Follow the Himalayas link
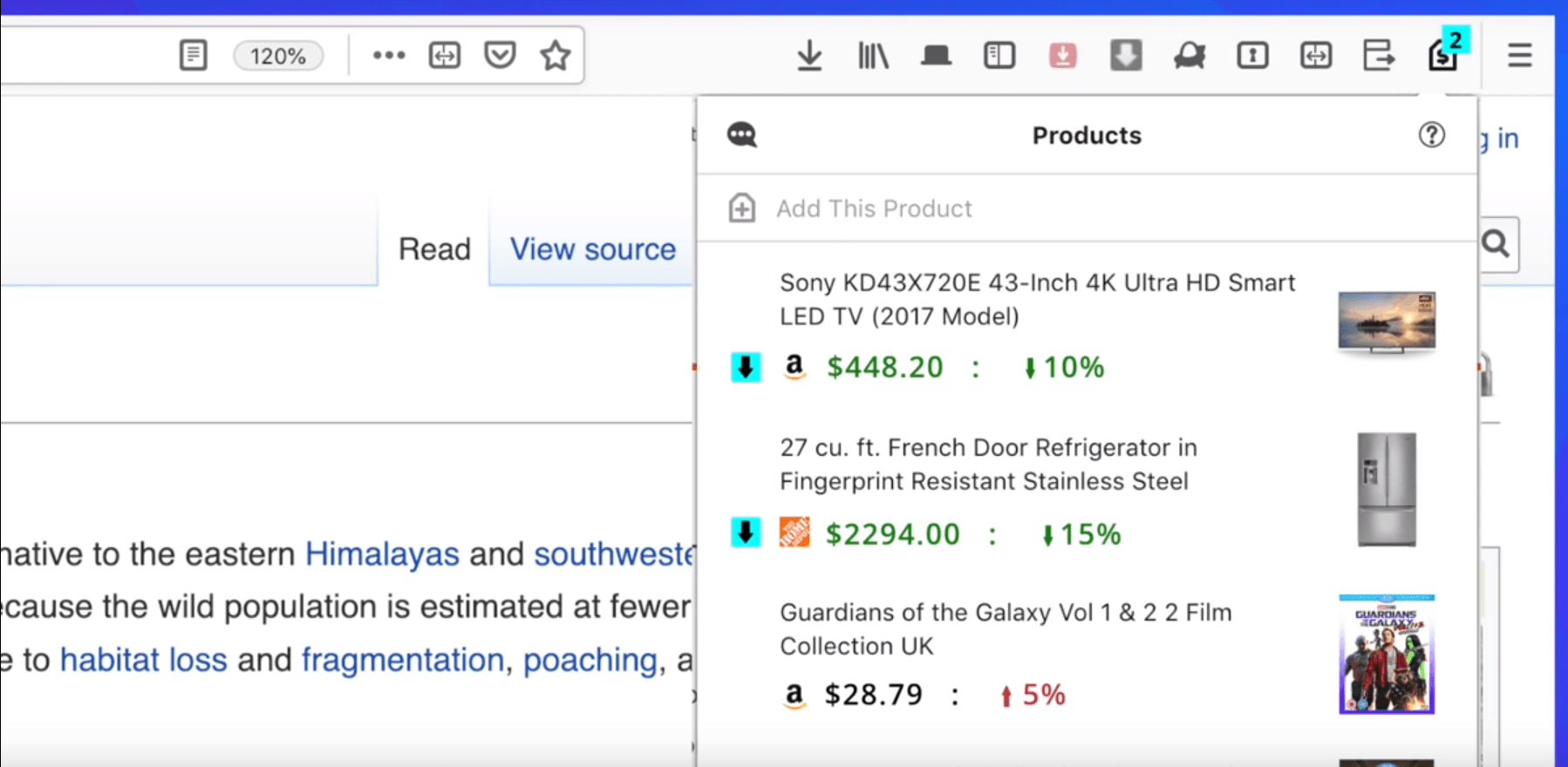This screenshot has height=767, width=1568. 382,554
